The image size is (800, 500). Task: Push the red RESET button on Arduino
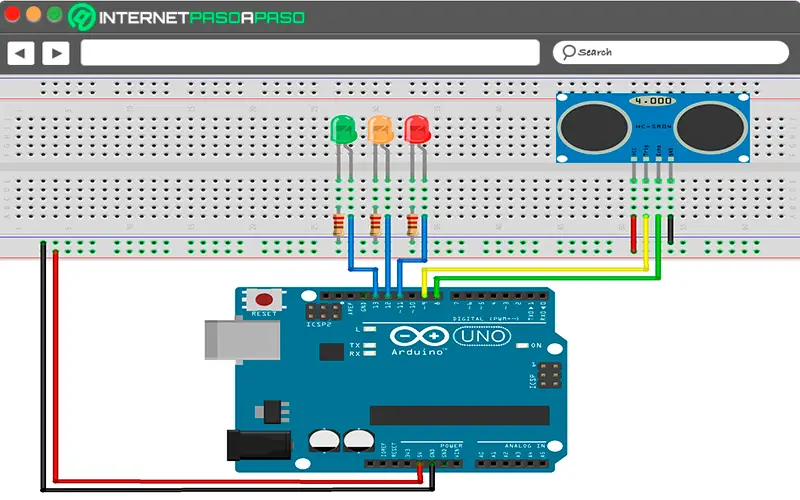click(x=264, y=299)
